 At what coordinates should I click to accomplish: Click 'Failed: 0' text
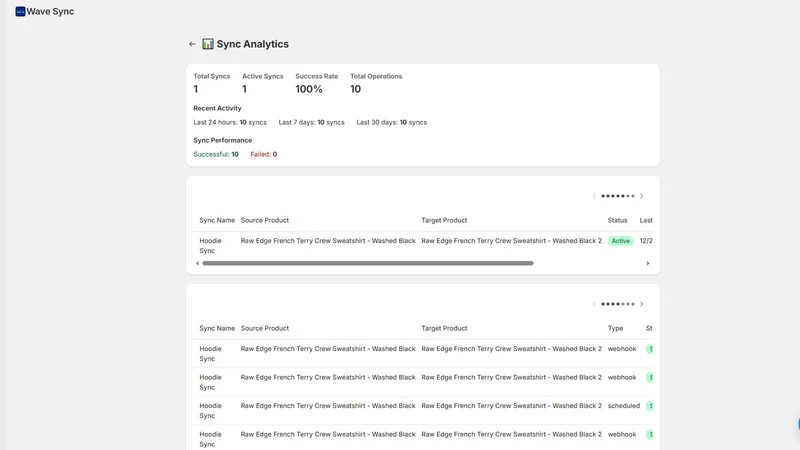(x=264, y=154)
